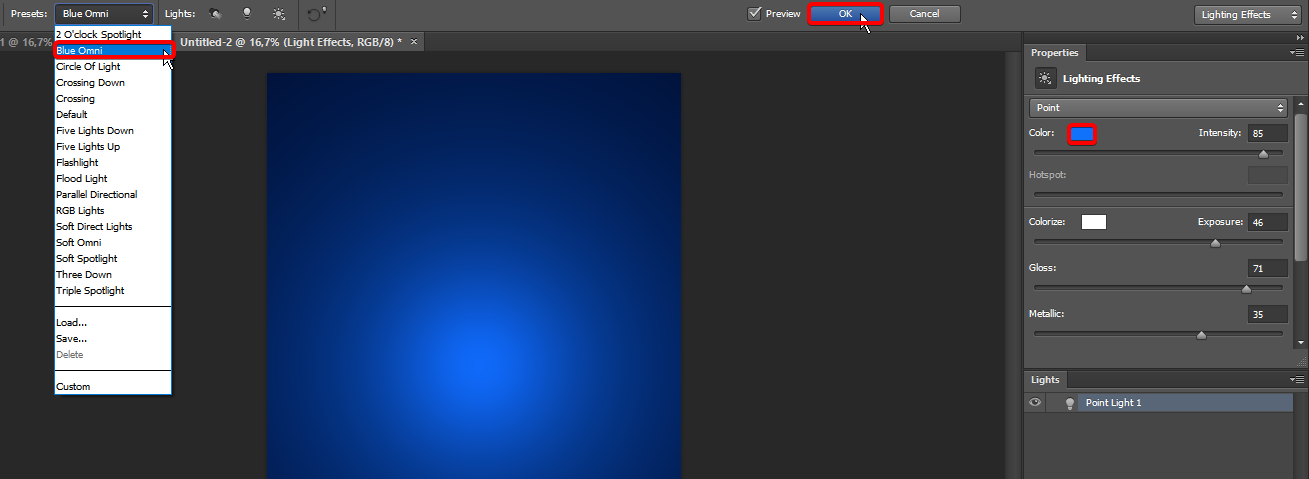Open the light type dropdown set to Point
The height and width of the screenshot is (479, 1309).
(x=1158, y=107)
